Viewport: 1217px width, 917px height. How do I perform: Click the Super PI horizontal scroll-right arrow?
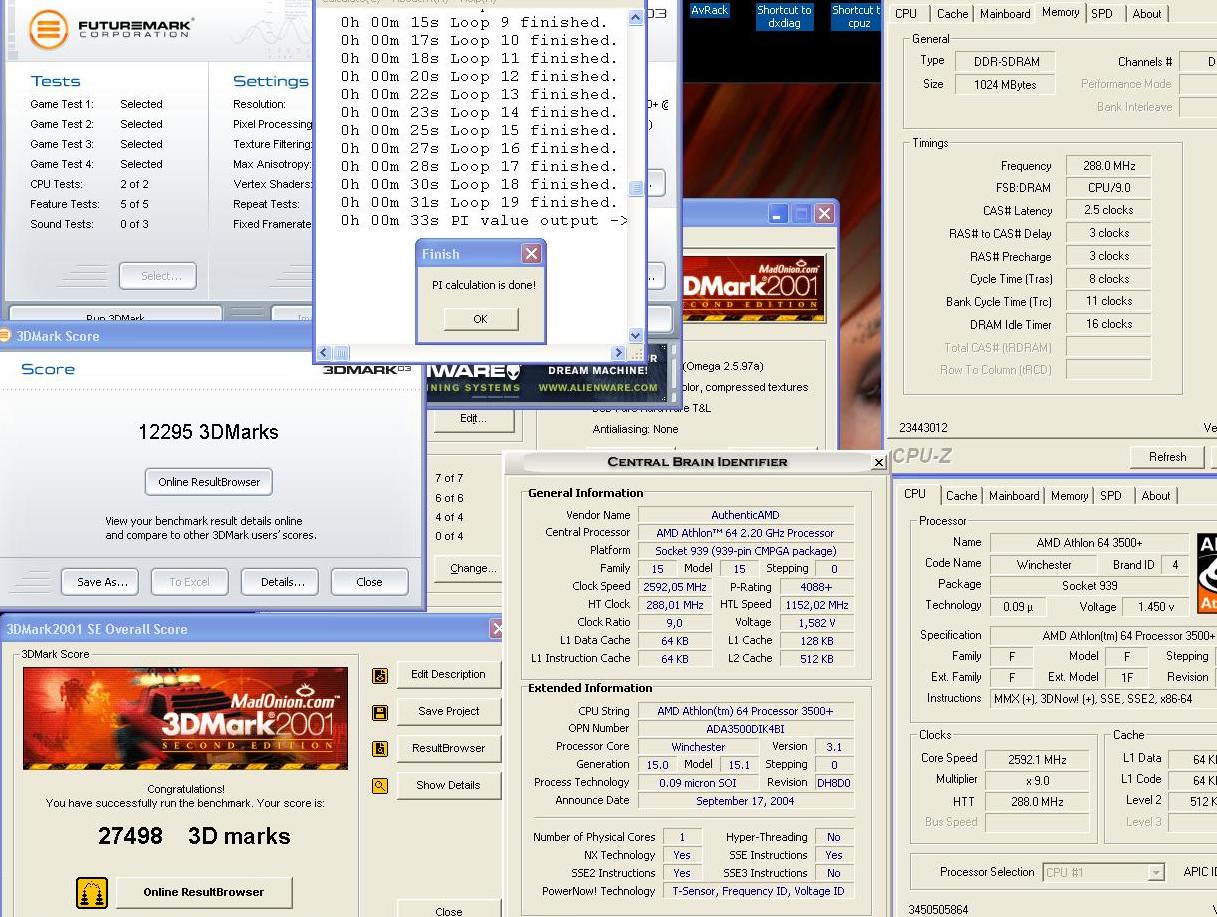[618, 353]
